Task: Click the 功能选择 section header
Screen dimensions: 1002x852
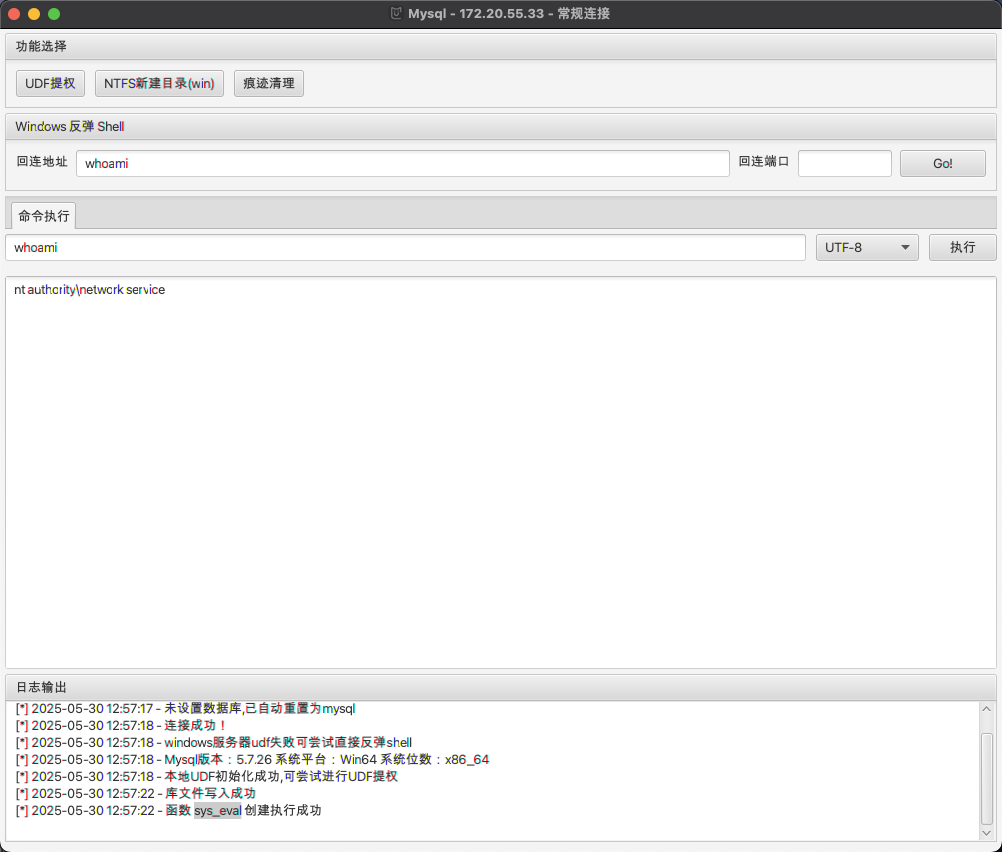Action: (x=42, y=46)
